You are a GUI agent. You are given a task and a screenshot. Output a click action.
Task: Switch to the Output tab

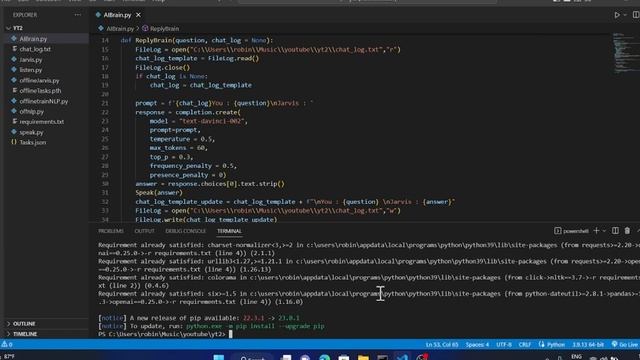coord(144,231)
